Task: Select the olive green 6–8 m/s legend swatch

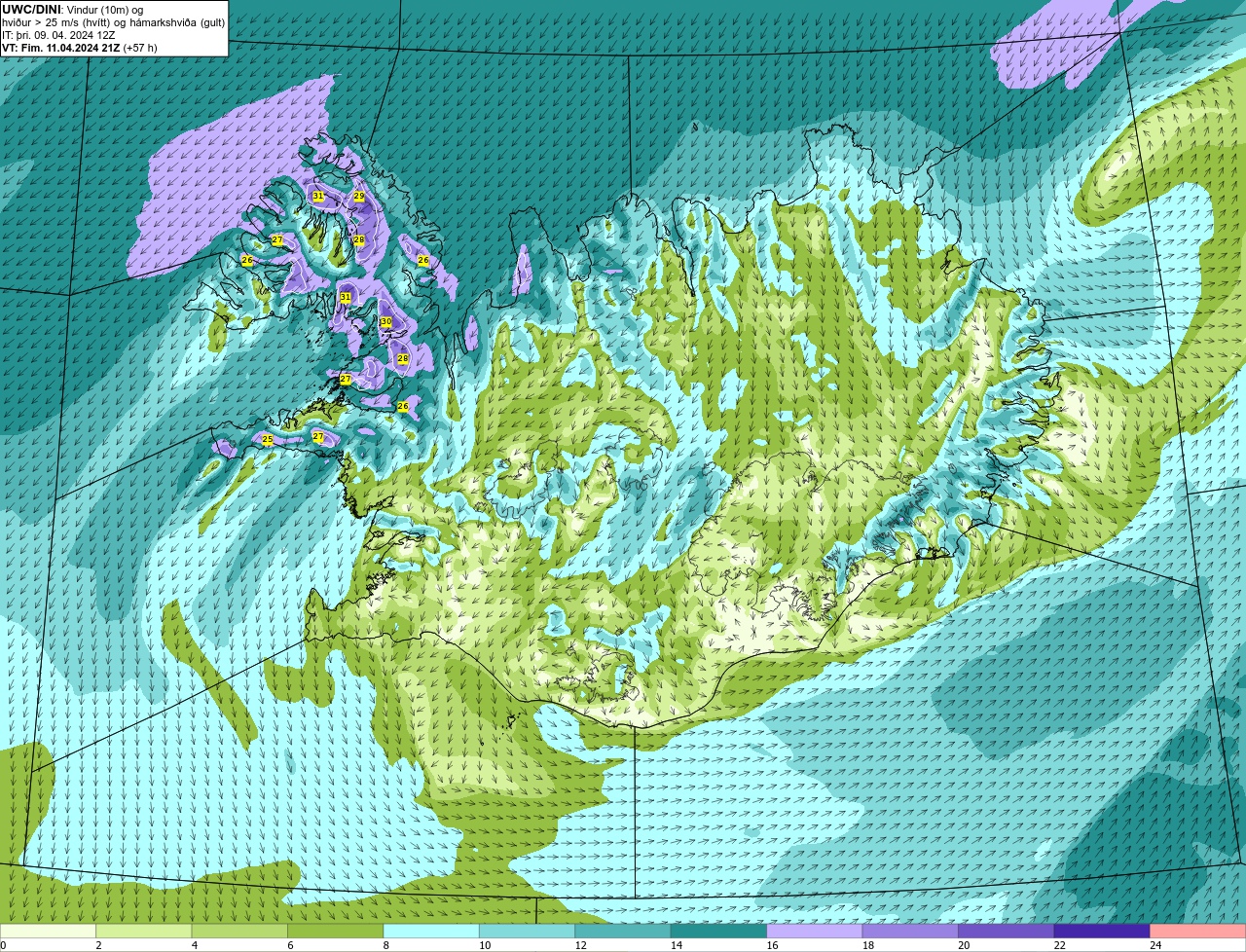Action: (337, 931)
